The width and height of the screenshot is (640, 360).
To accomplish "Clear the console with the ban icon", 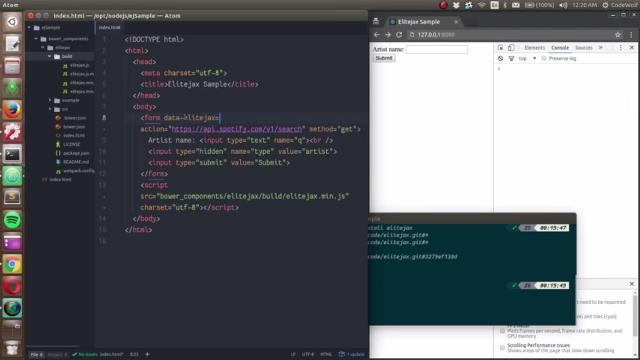I will point(500,58).
